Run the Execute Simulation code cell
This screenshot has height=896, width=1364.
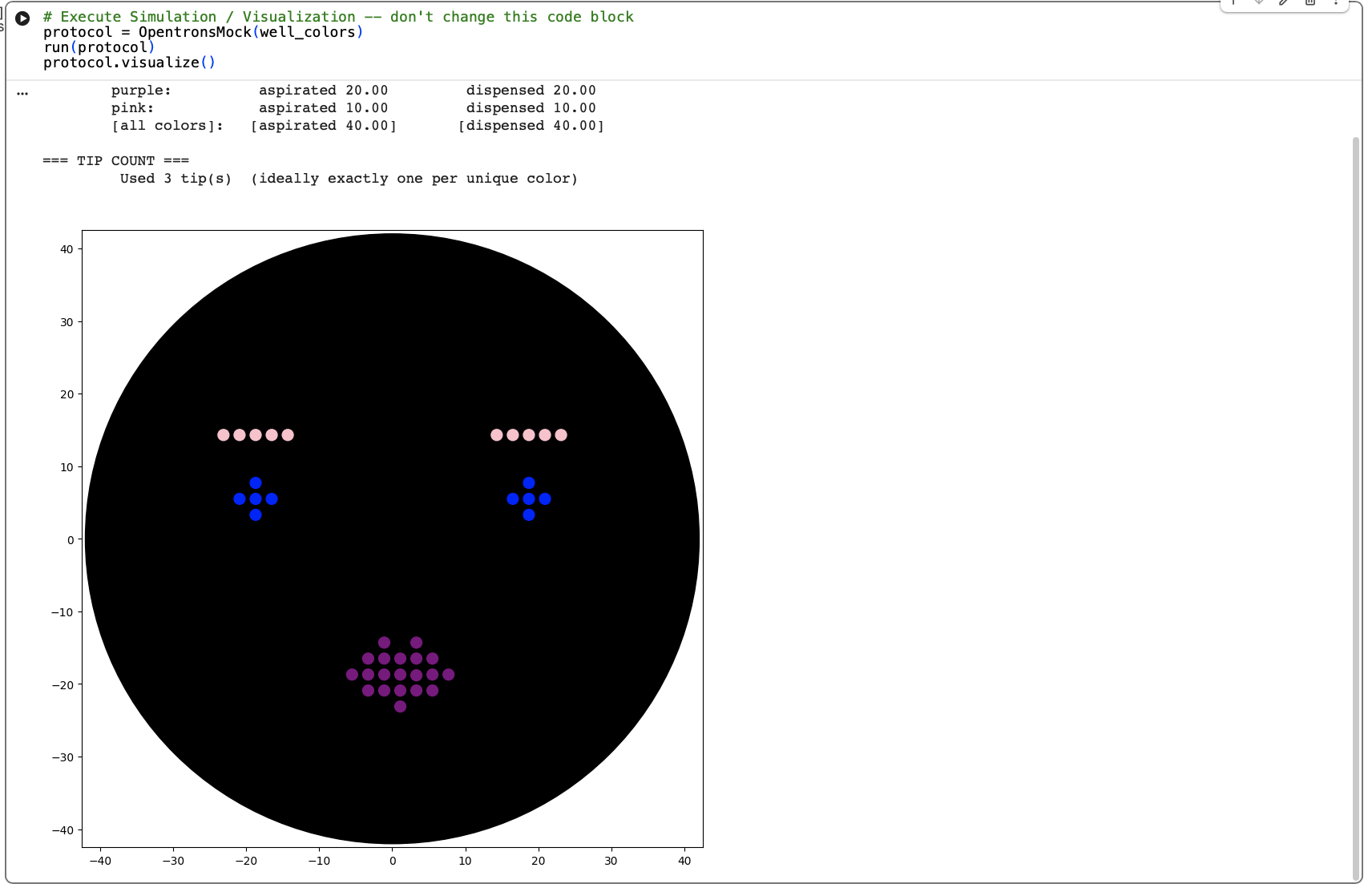(x=22, y=18)
